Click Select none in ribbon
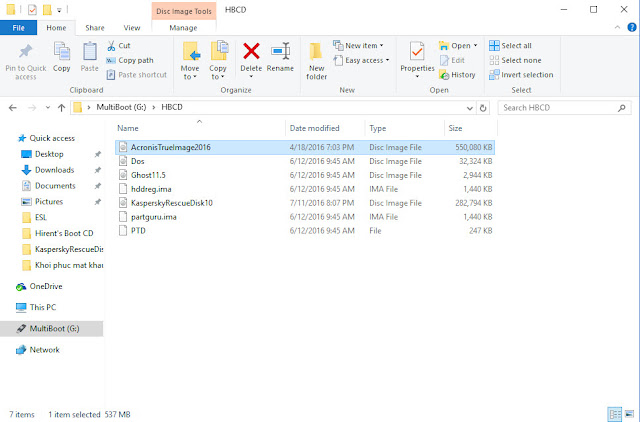Image resolution: width=640 pixels, height=422 pixels. (x=515, y=60)
